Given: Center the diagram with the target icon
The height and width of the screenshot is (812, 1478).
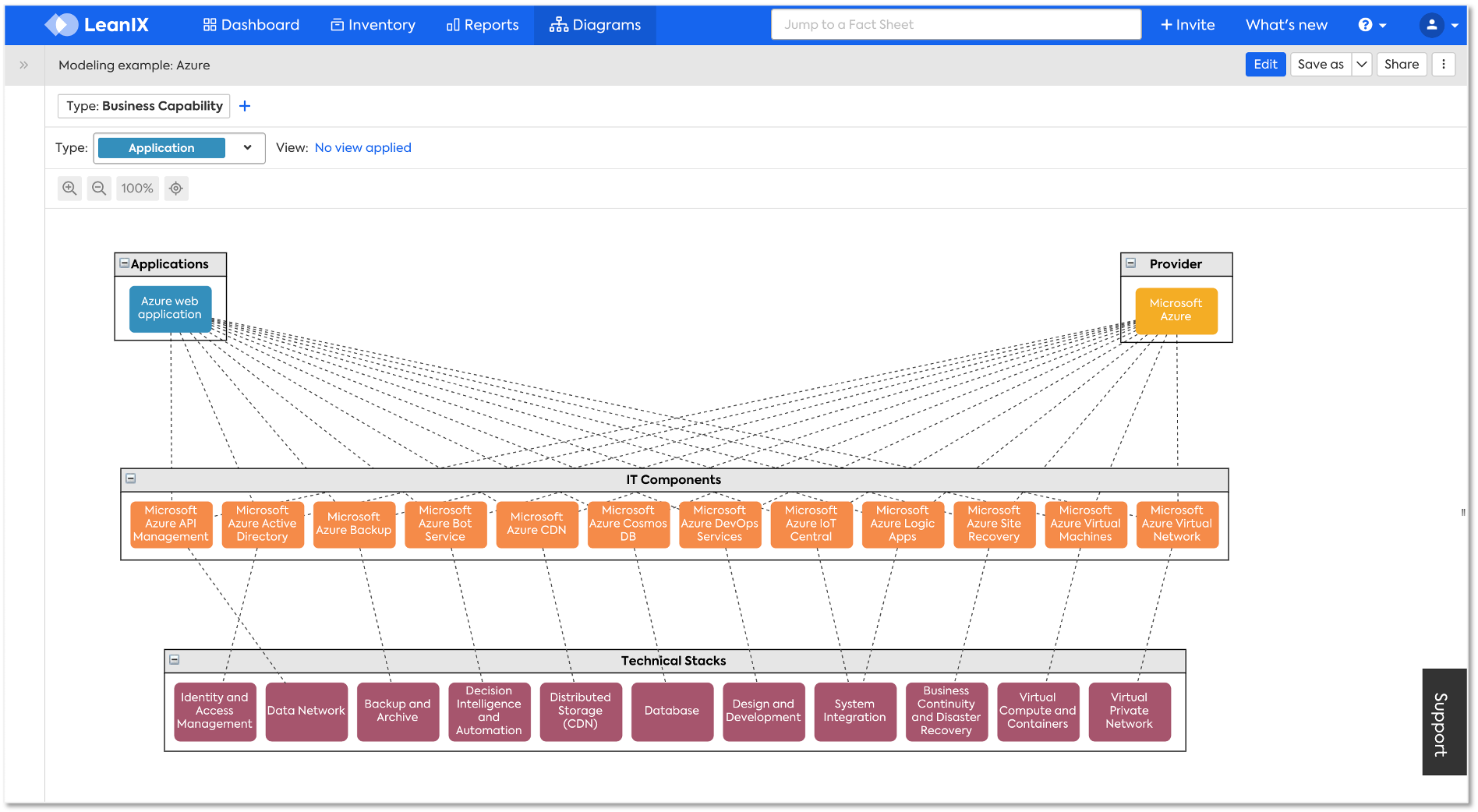Looking at the screenshot, I should (x=176, y=189).
